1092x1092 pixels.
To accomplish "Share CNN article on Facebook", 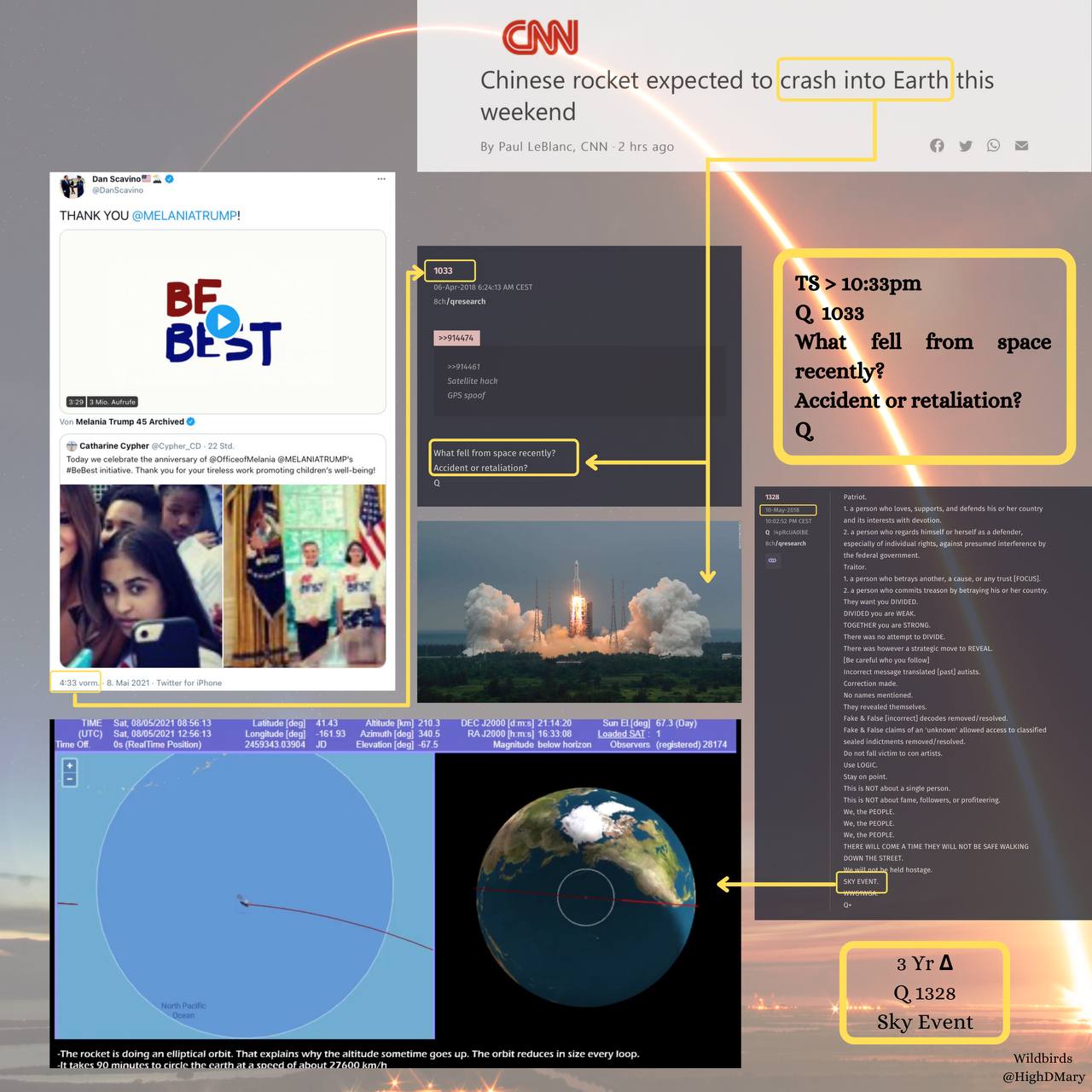I will 937,146.
